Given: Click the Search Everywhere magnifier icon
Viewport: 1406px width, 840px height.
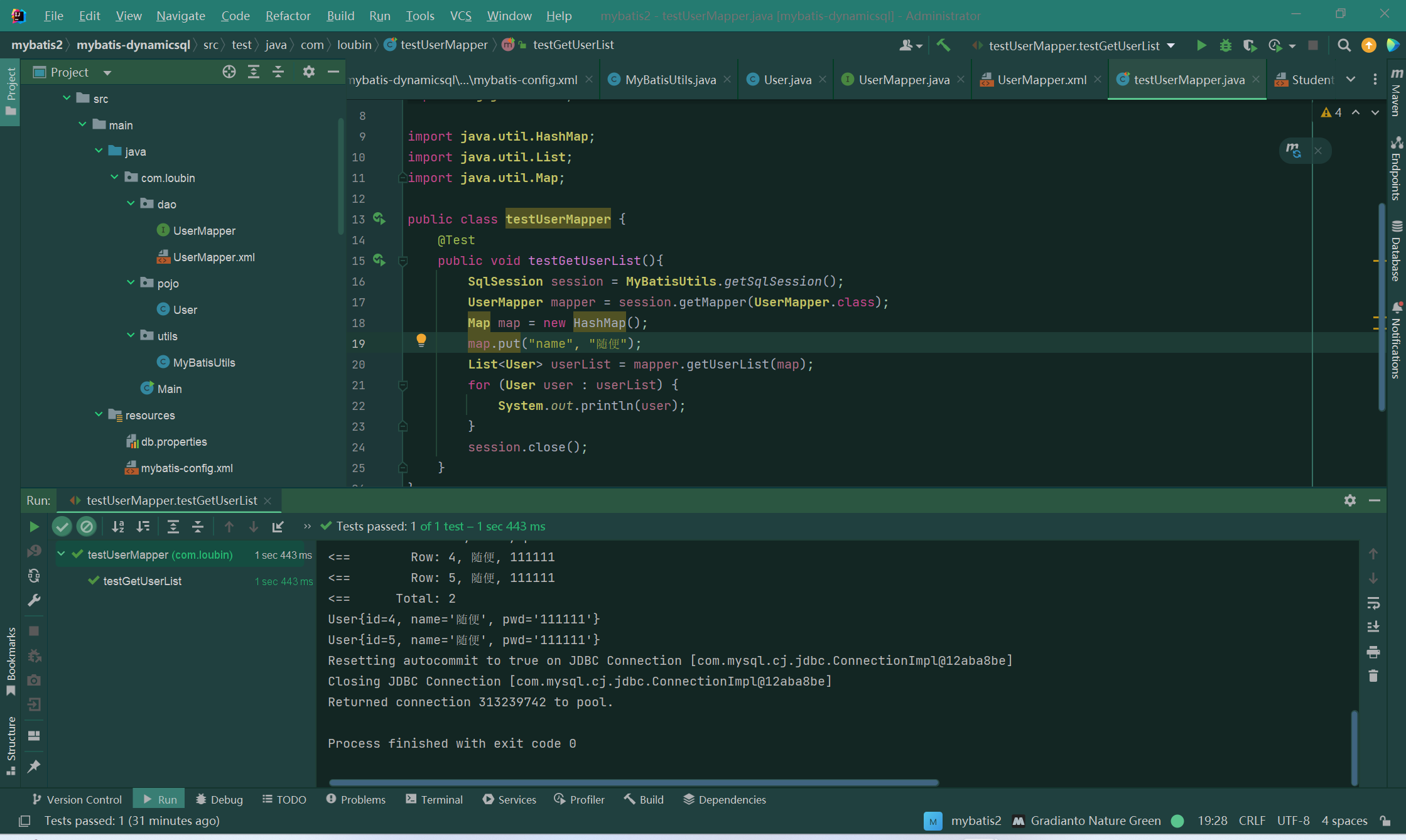Looking at the screenshot, I should (1344, 45).
